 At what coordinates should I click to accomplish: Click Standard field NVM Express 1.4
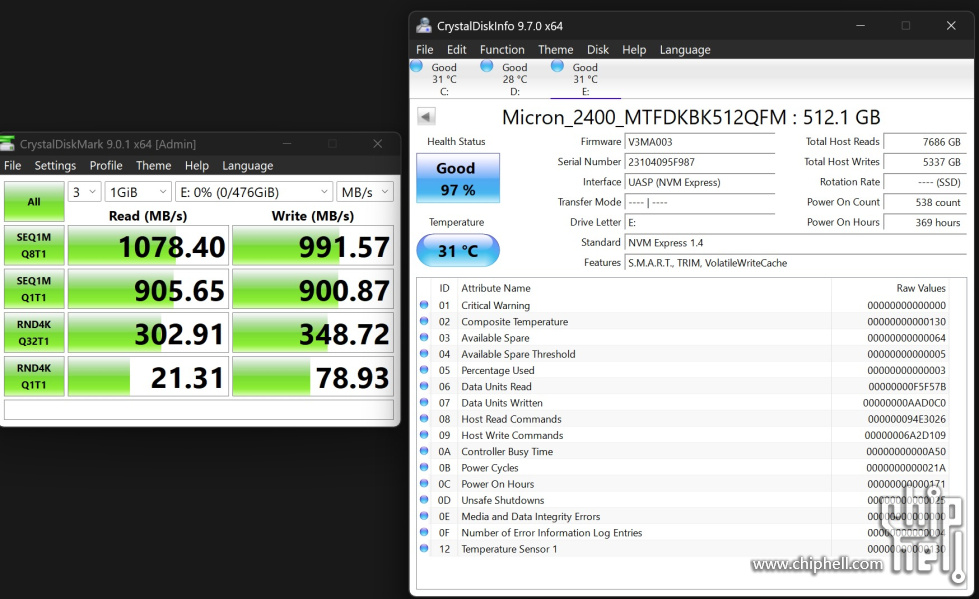coord(795,242)
